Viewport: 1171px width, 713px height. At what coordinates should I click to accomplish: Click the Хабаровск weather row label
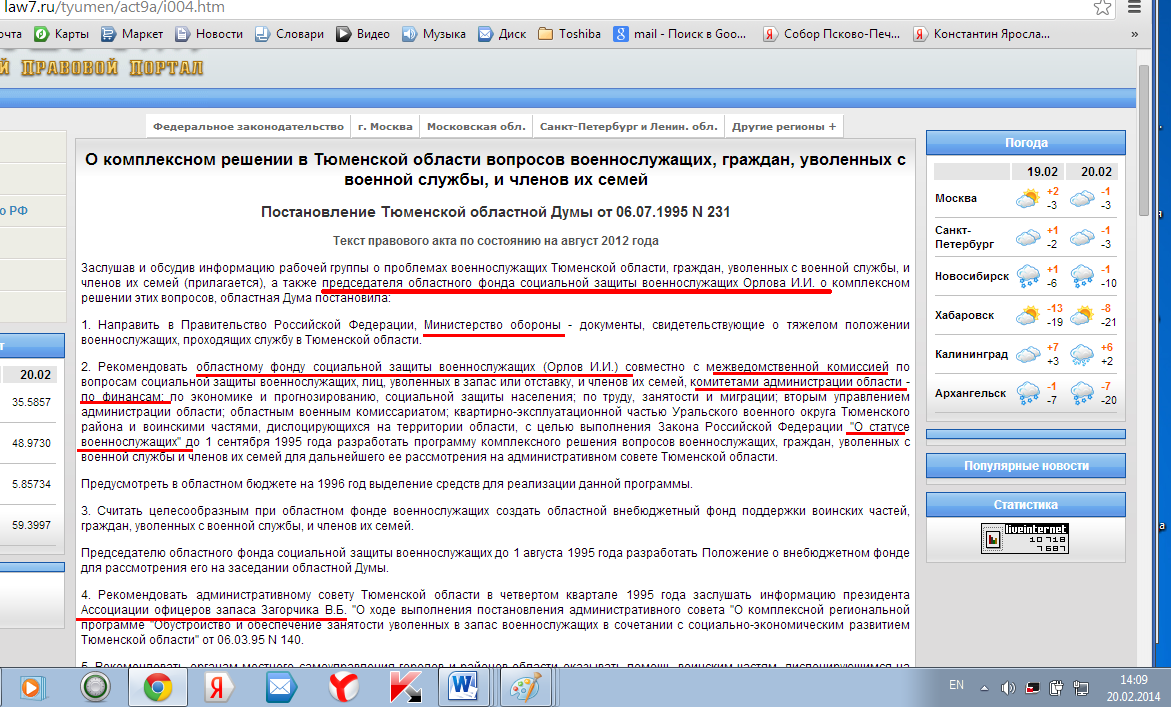tap(964, 314)
